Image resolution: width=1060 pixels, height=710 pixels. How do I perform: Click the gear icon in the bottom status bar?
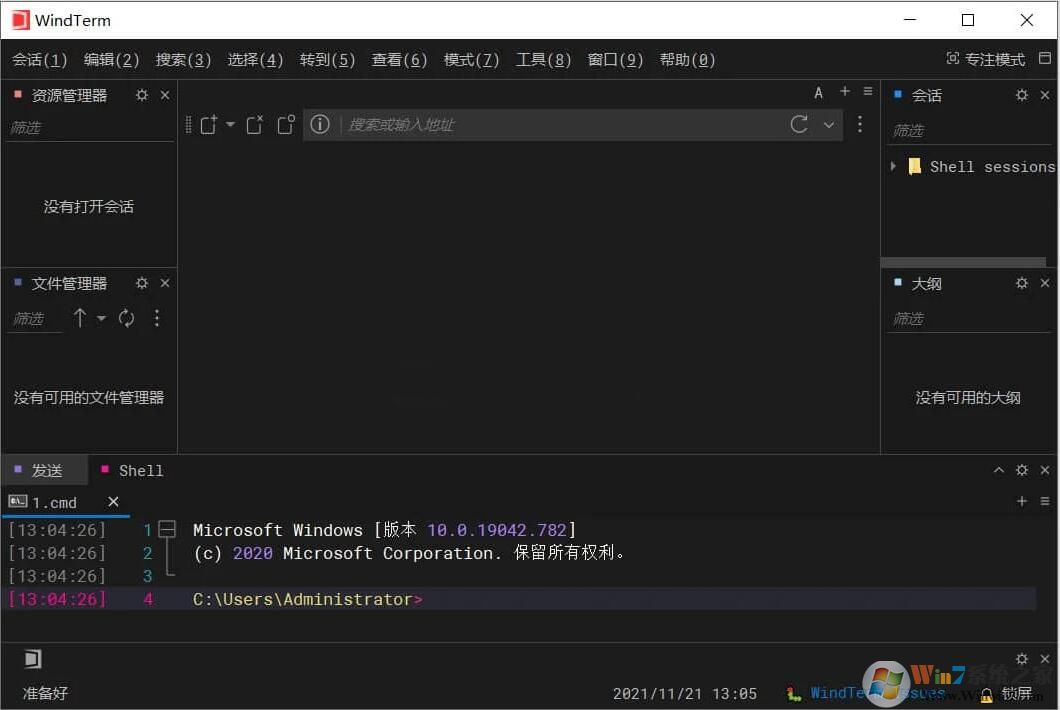tap(1021, 658)
